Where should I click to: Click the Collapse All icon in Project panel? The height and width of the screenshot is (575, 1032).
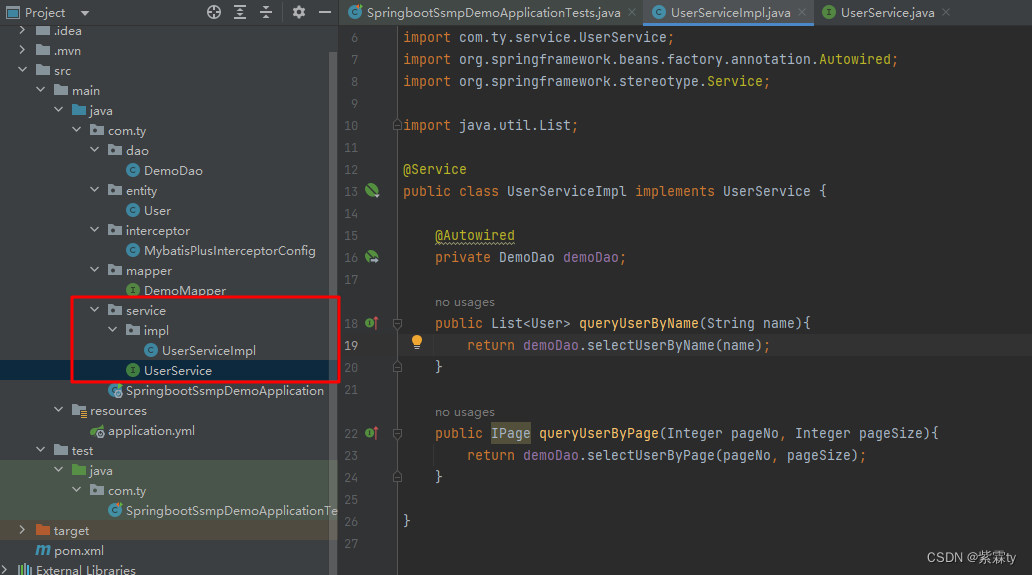coord(266,12)
